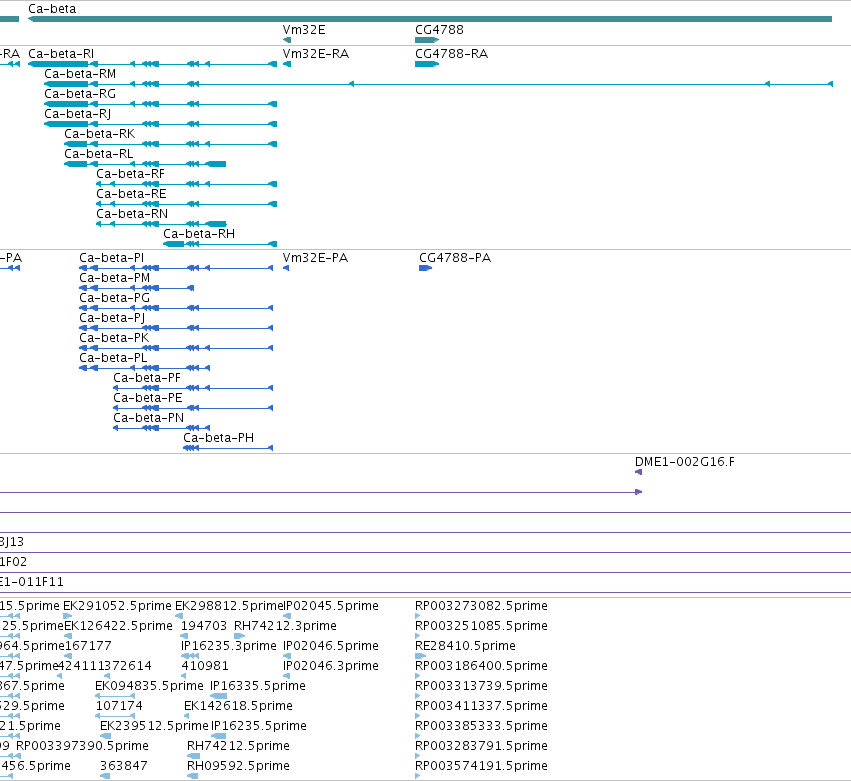
Task: Select the Ca-beta-RG transcript label
Action: click(x=80, y=94)
